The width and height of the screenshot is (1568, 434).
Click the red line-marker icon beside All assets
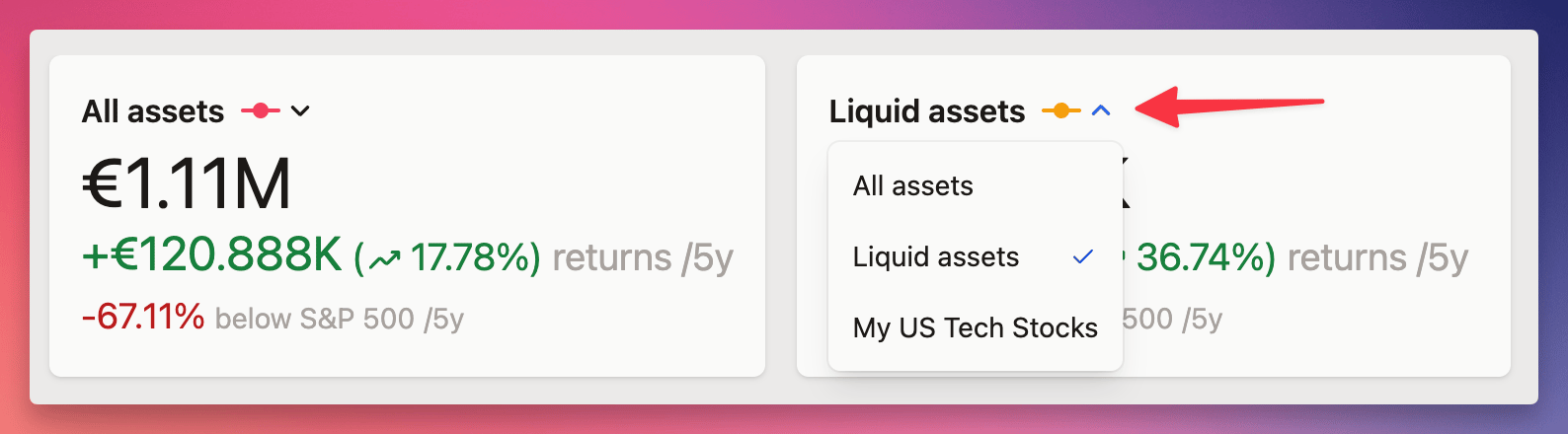(261, 111)
